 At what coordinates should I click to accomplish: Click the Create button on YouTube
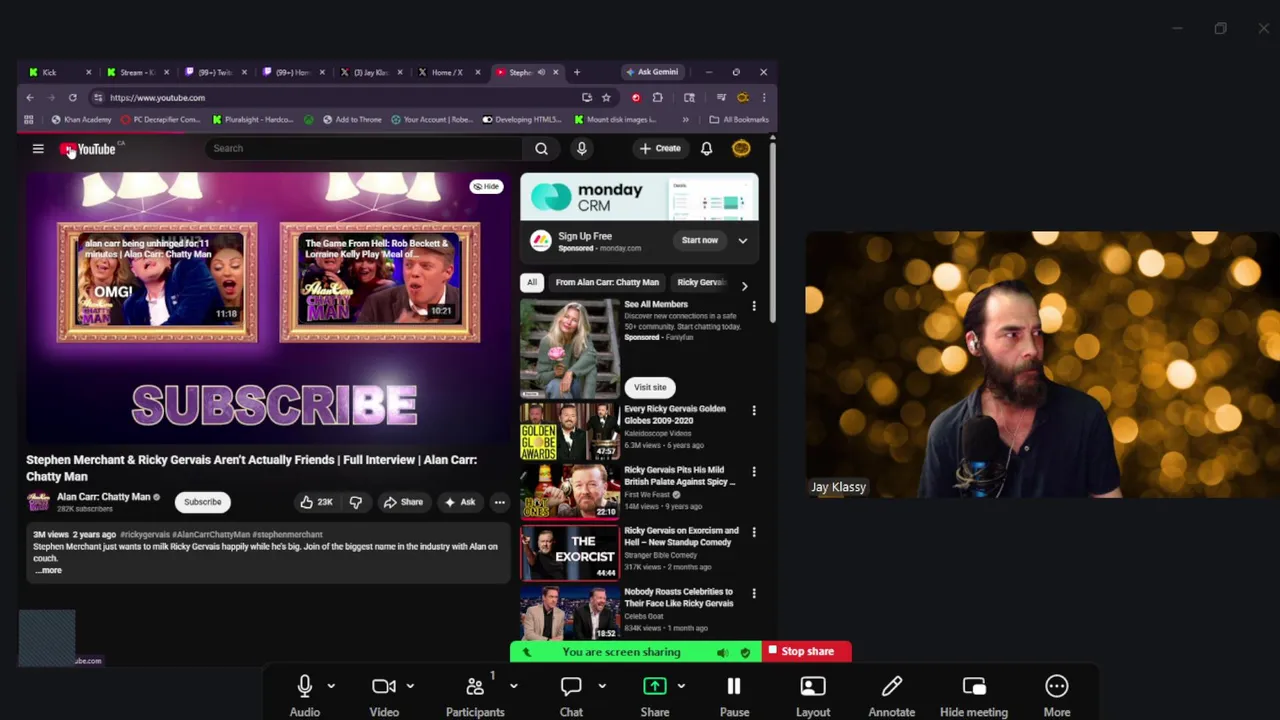click(660, 149)
